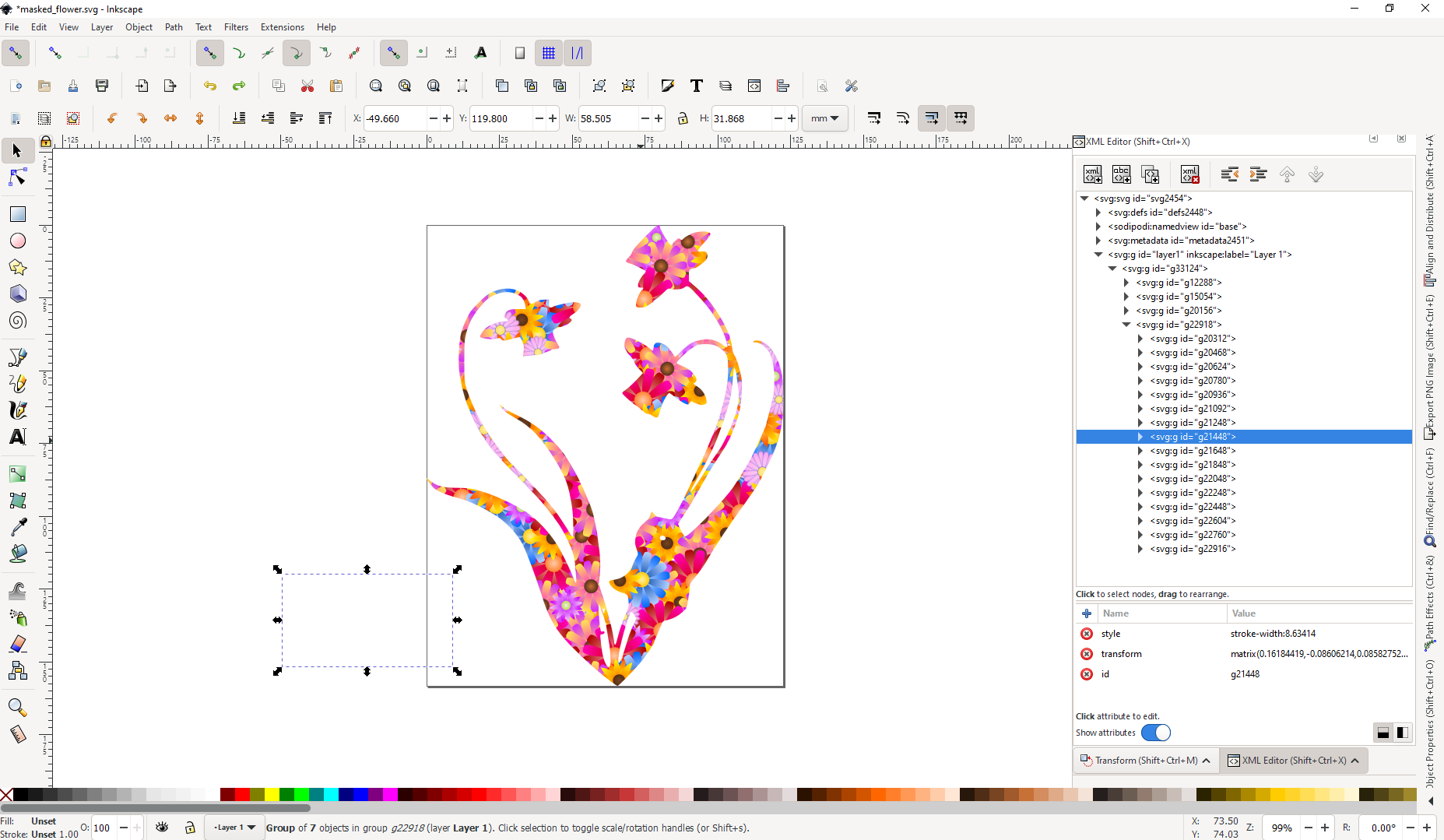Increase zoom with plus button

(1325, 828)
